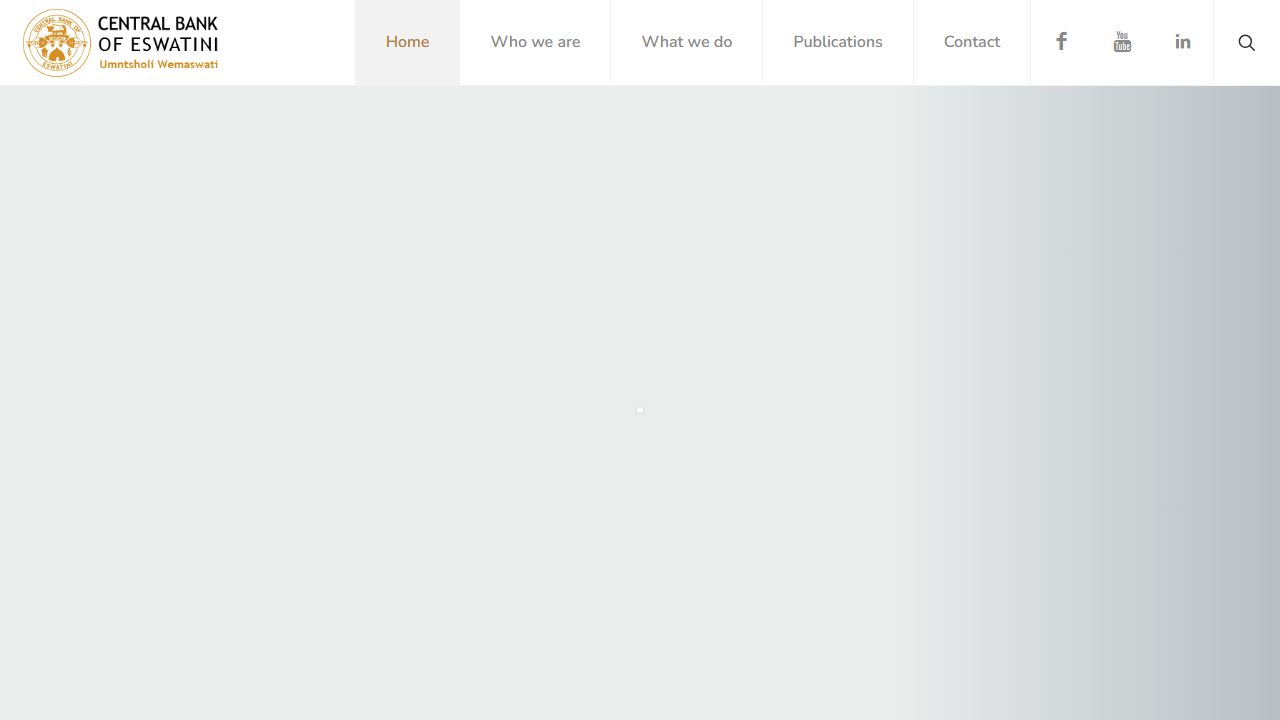Go to the Contact page
This screenshot has height=720, width=1280.
click(x=972, y=42)
